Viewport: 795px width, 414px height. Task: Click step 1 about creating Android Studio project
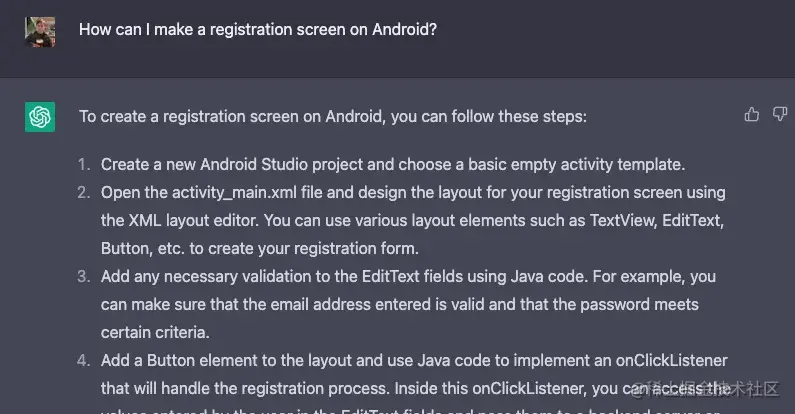pos(393,165)
